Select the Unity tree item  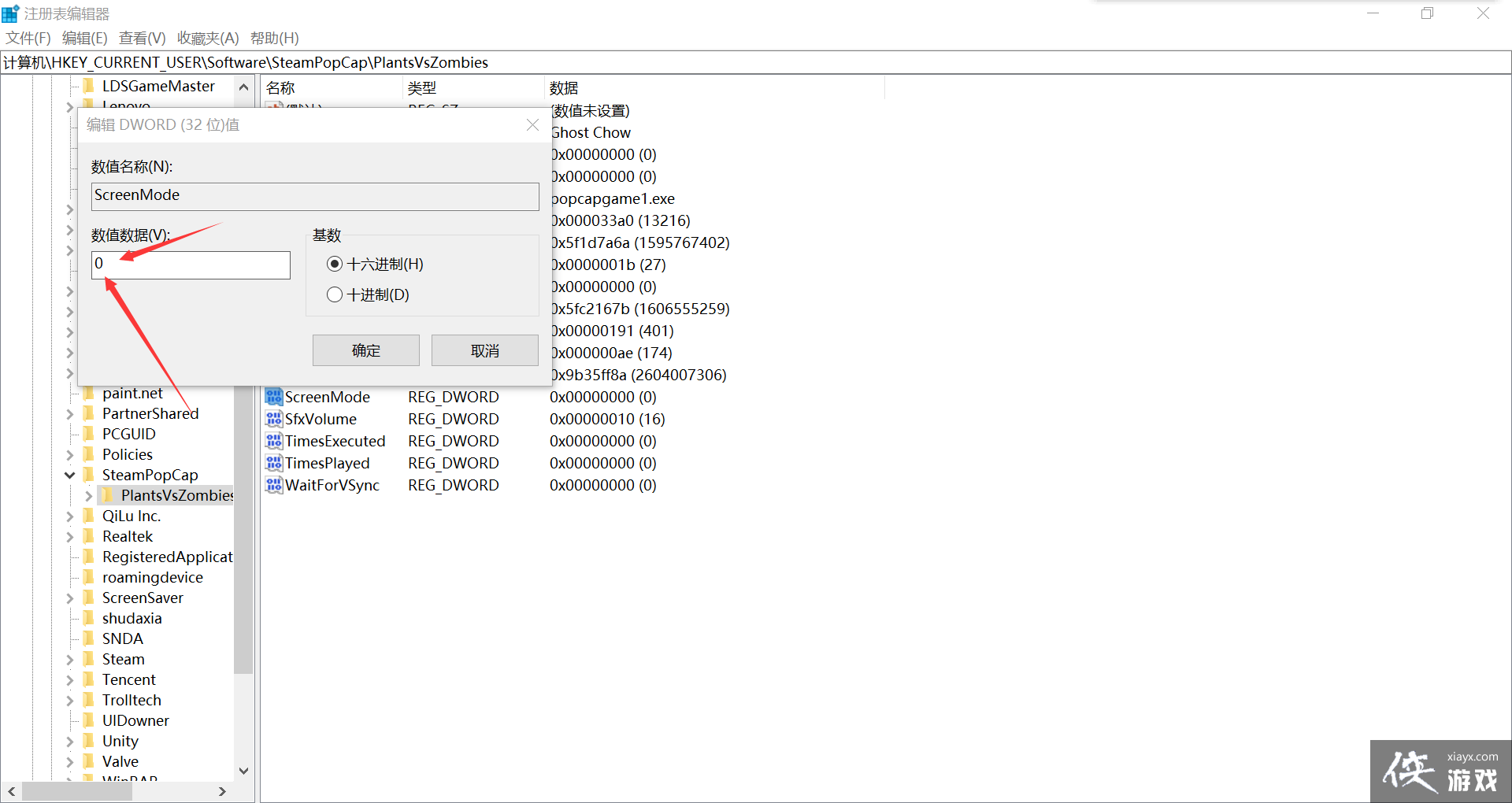[120, 741]
